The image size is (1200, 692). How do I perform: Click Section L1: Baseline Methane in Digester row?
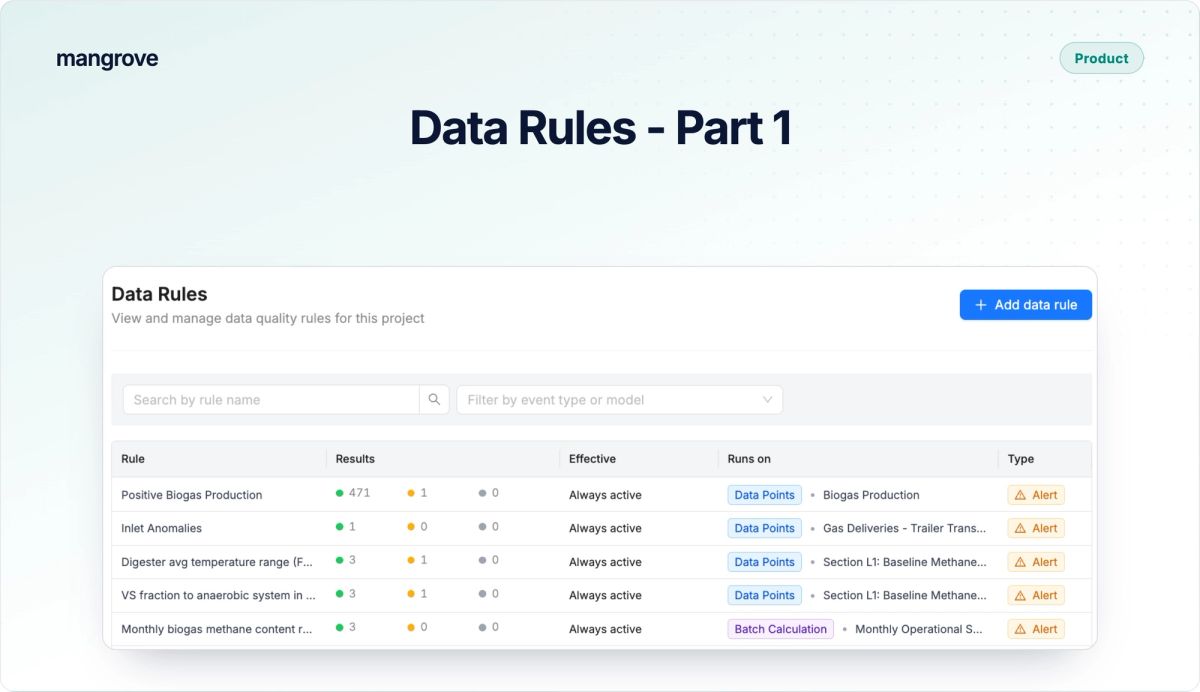[x=905, y=562]
